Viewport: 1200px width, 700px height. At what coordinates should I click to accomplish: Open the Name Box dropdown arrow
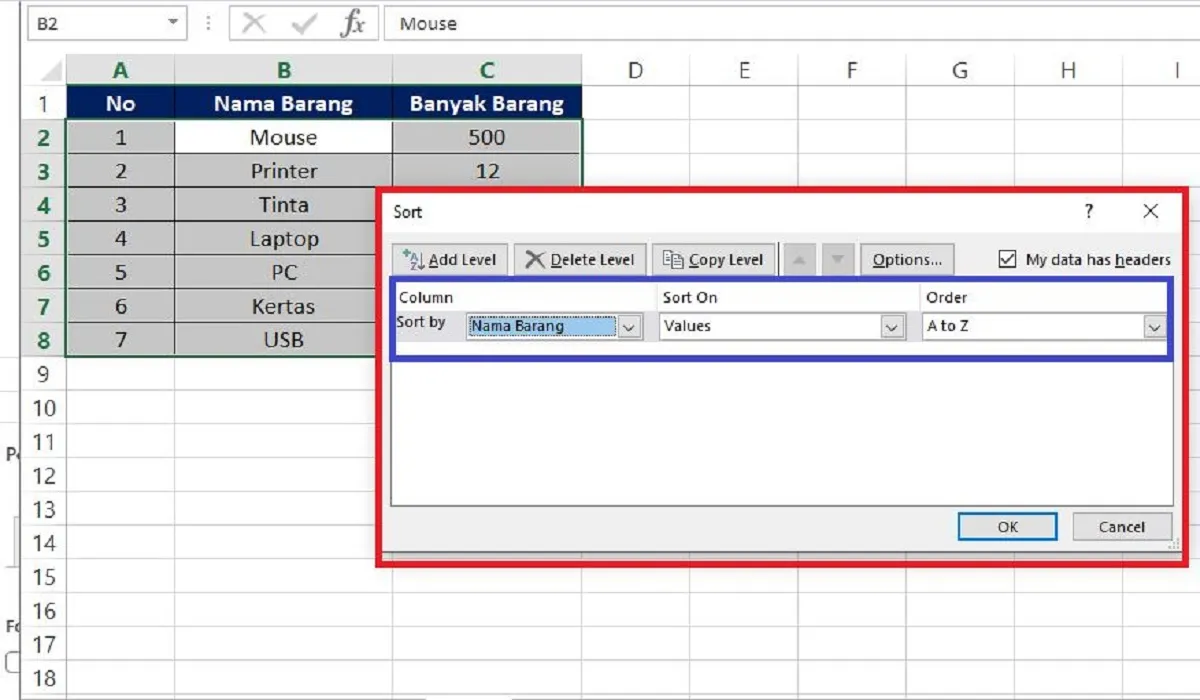coord(174,23)
